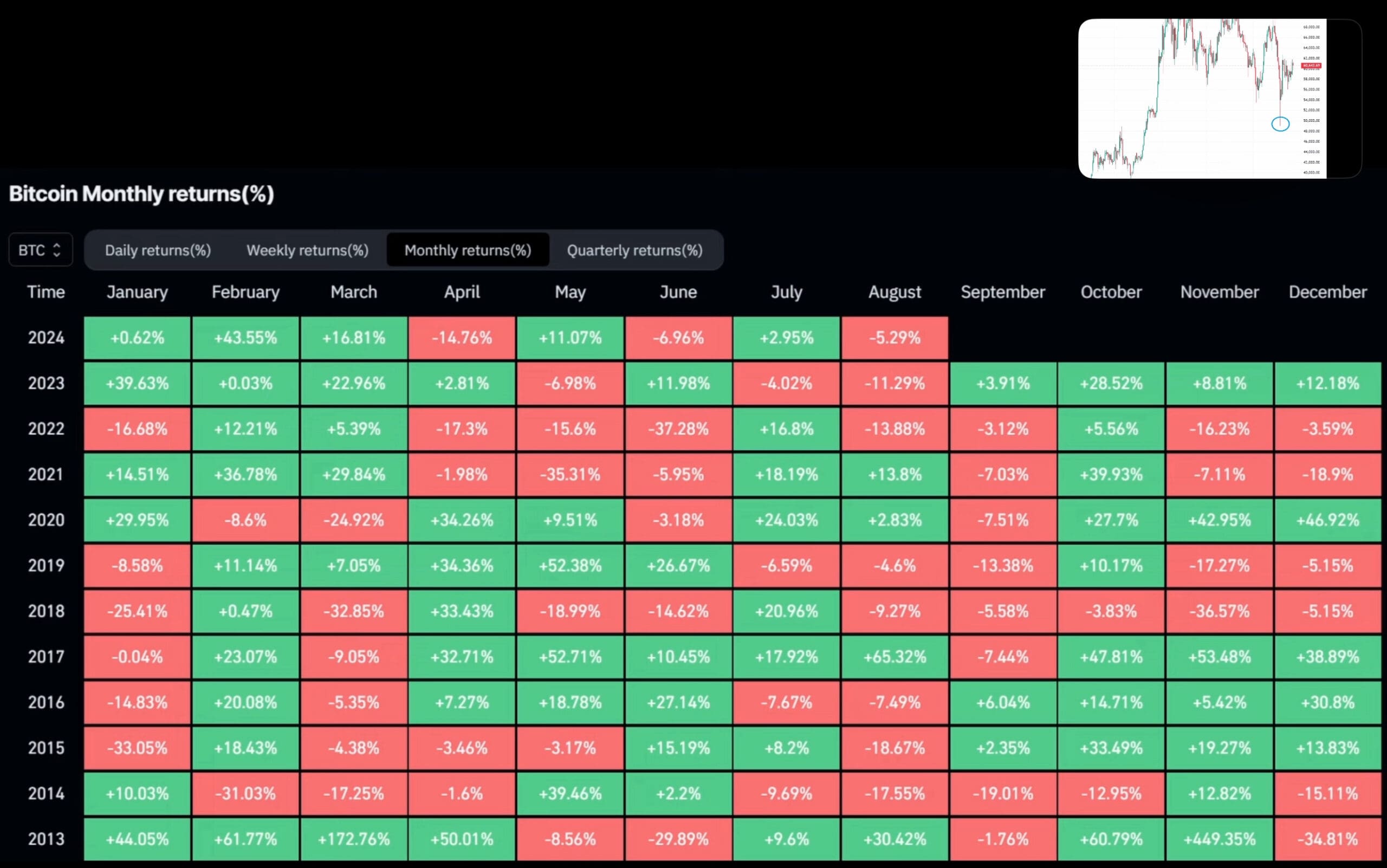Click the blue circle marker on chart
Viewport: 1387px width, 868px height.
[1280, 124]
